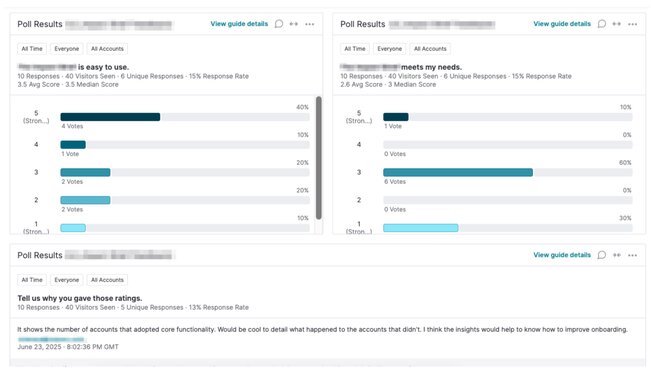This screenshot has height=372, width=651.
Task: Open comments on easy to use poll
Action: [x=279, y=24]
